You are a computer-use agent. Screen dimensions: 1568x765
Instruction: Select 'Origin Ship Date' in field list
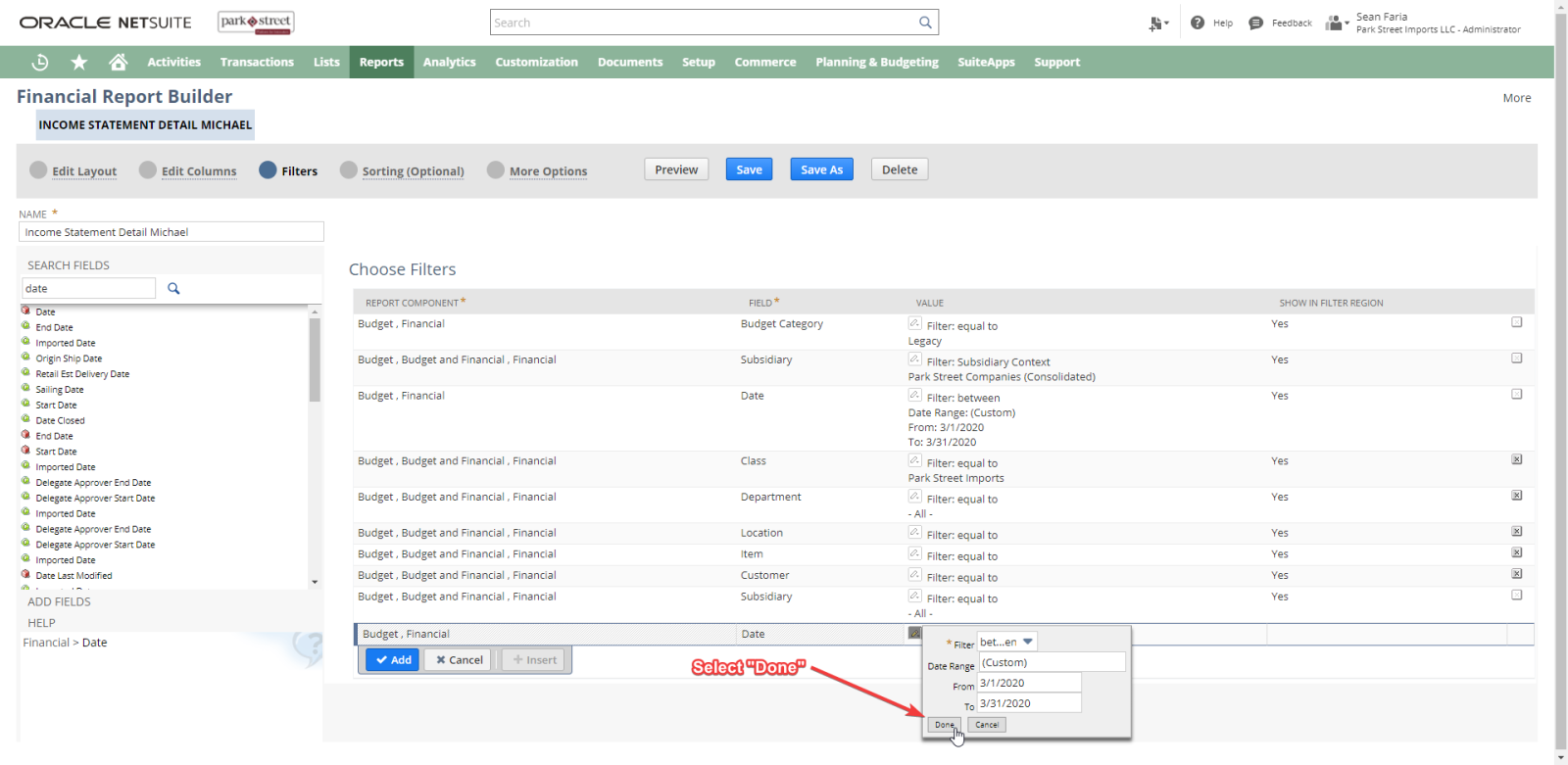[x=69, y=359]
